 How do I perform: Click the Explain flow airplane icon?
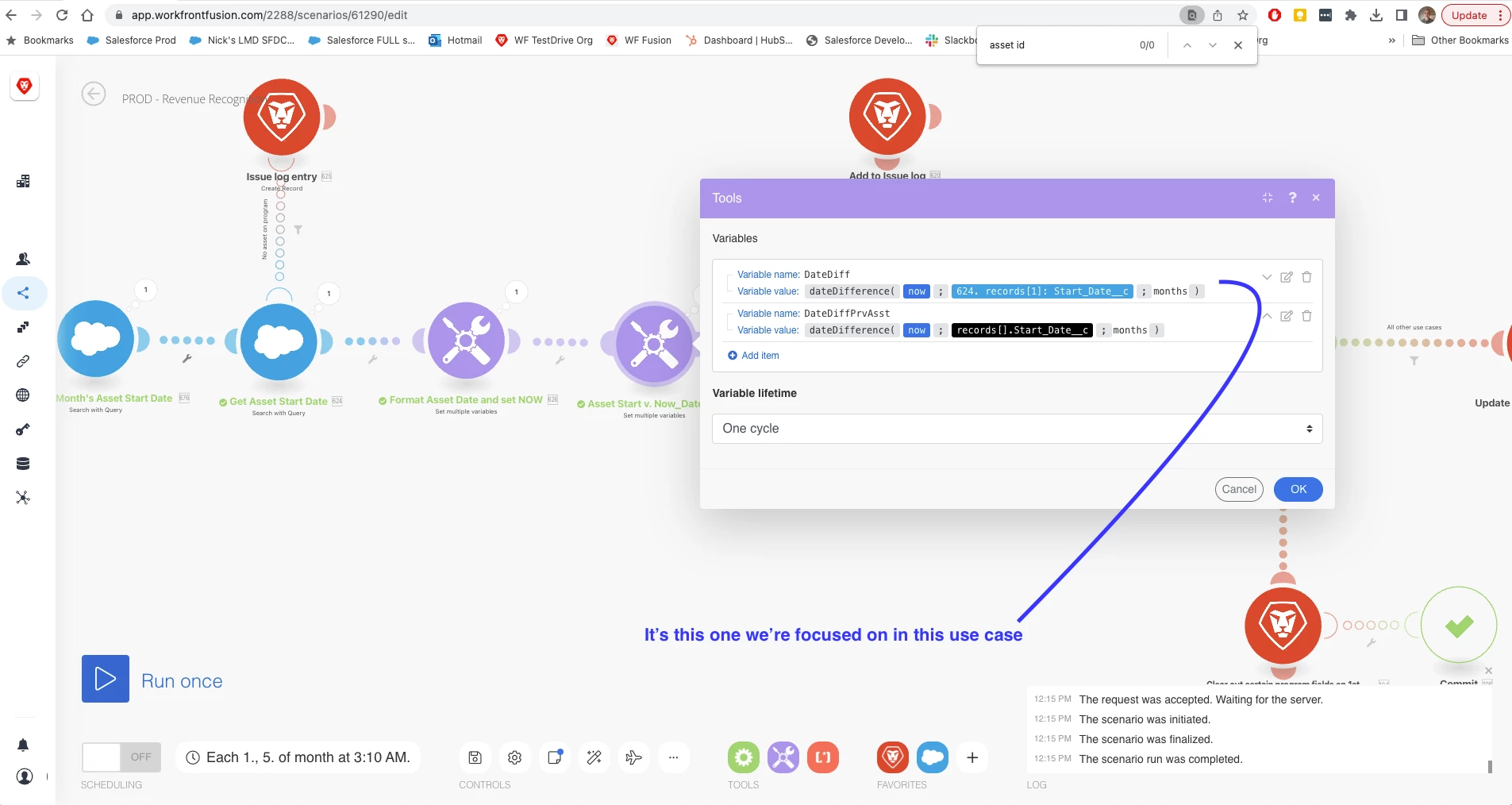click(x=633, y=757)
